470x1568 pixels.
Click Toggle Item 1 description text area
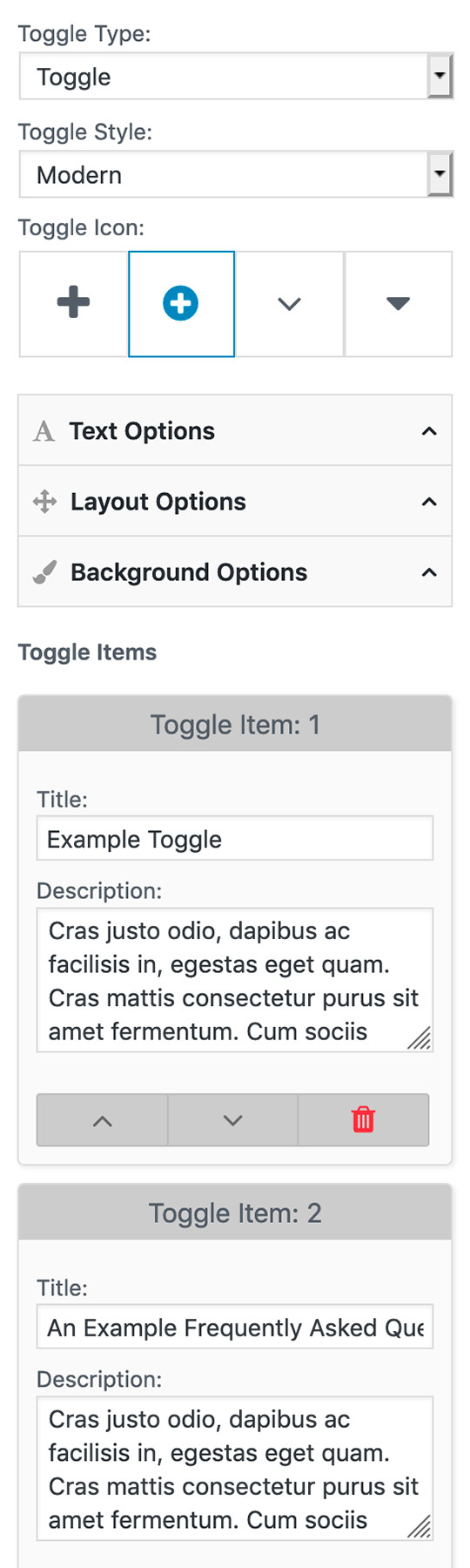tap(235, 980)
